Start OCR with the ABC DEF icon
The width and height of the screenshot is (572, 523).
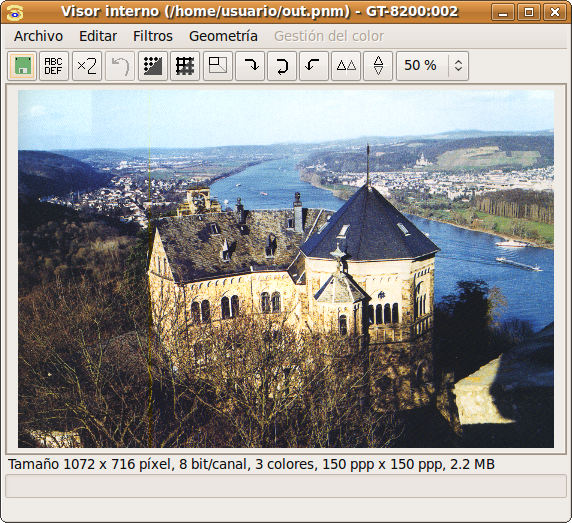tap(54, 66)
